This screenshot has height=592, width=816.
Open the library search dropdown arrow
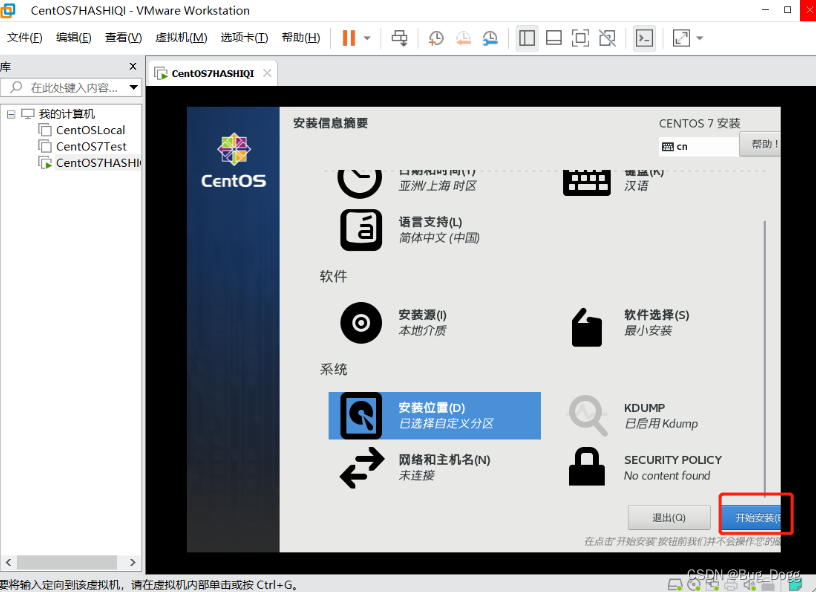(x=134, y=87)
